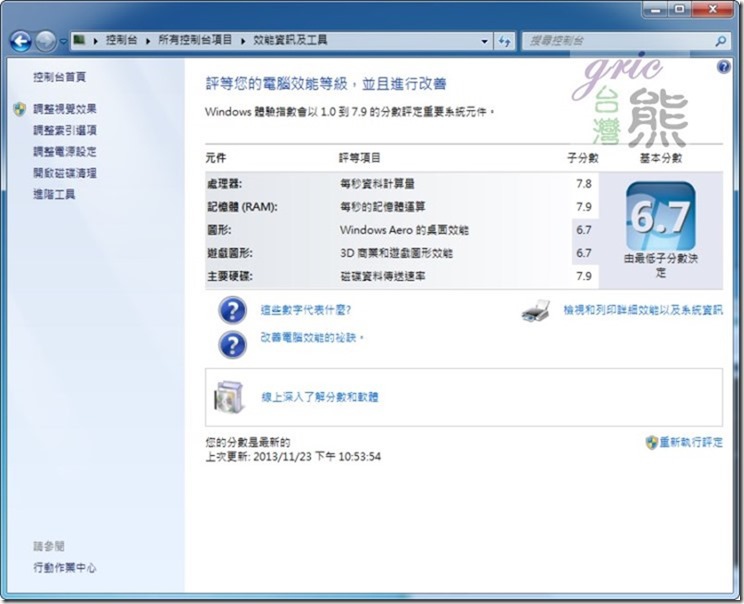Open recent pages dropdown beside nav arrows
744x604 pixels.
[x=63, y=42]
